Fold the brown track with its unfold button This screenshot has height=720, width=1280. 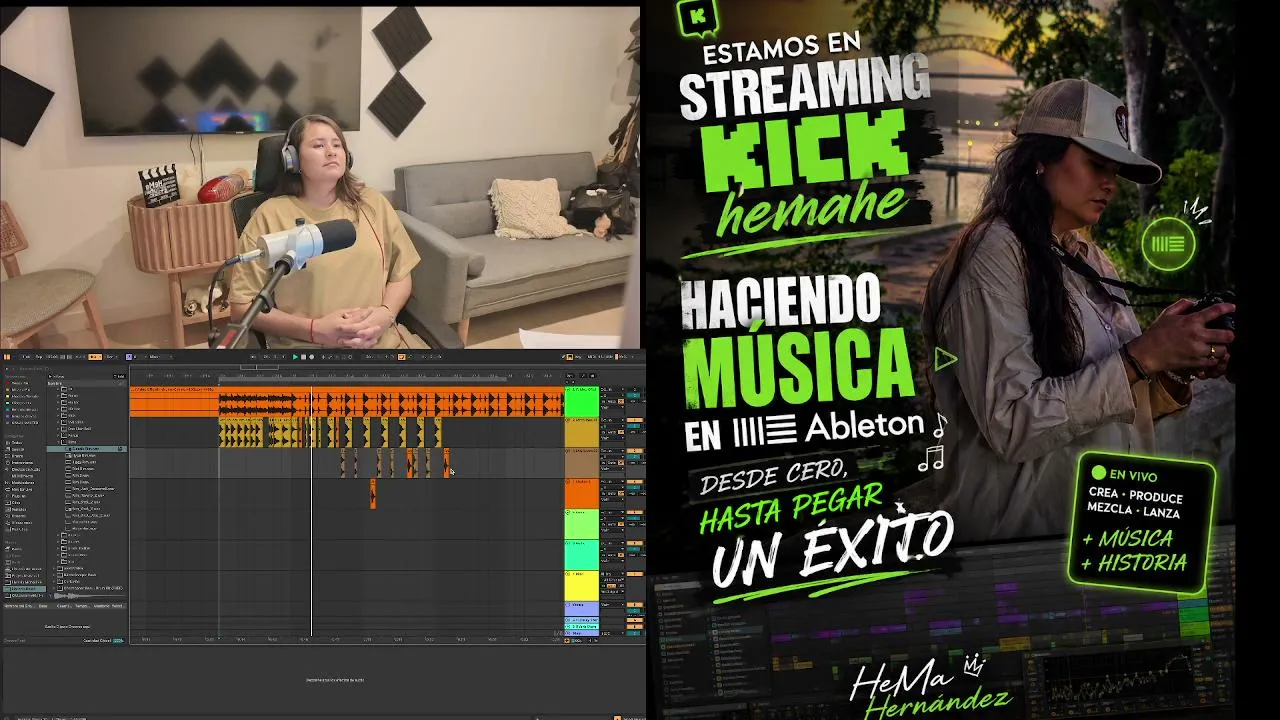click(x=569, y=451)
